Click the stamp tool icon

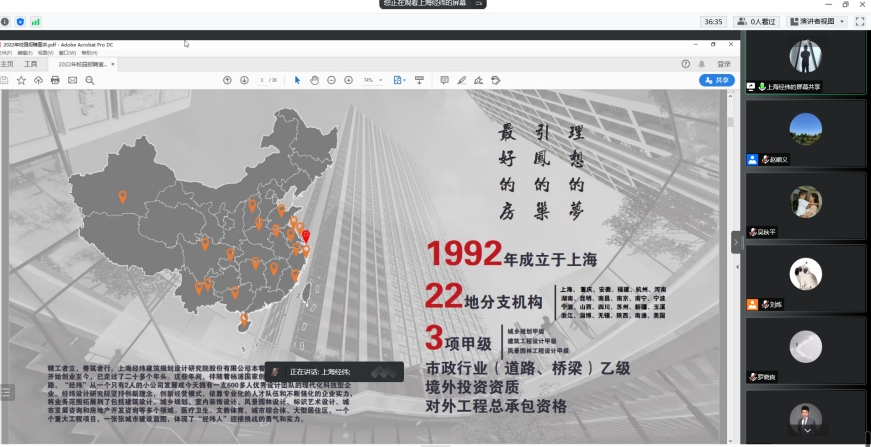coord(496,80)
